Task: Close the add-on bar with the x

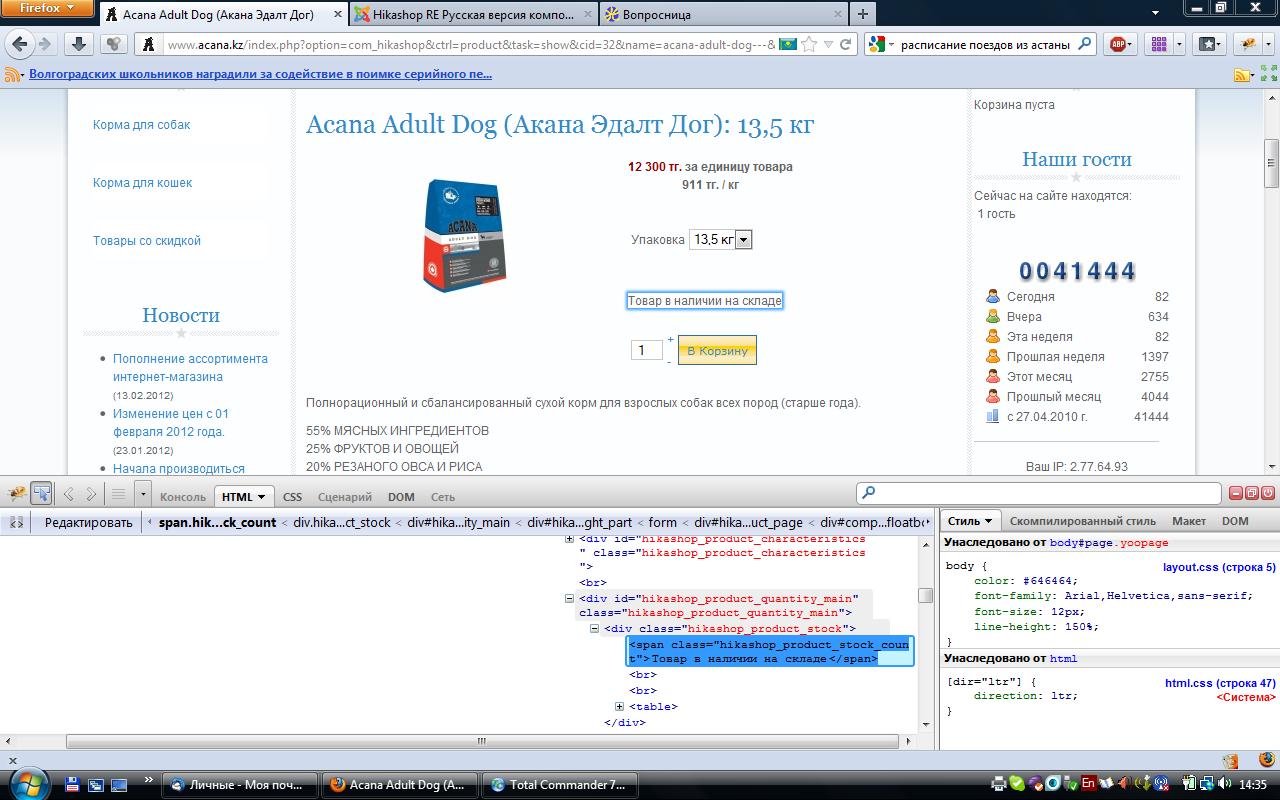Action: (x=13, y=761)
